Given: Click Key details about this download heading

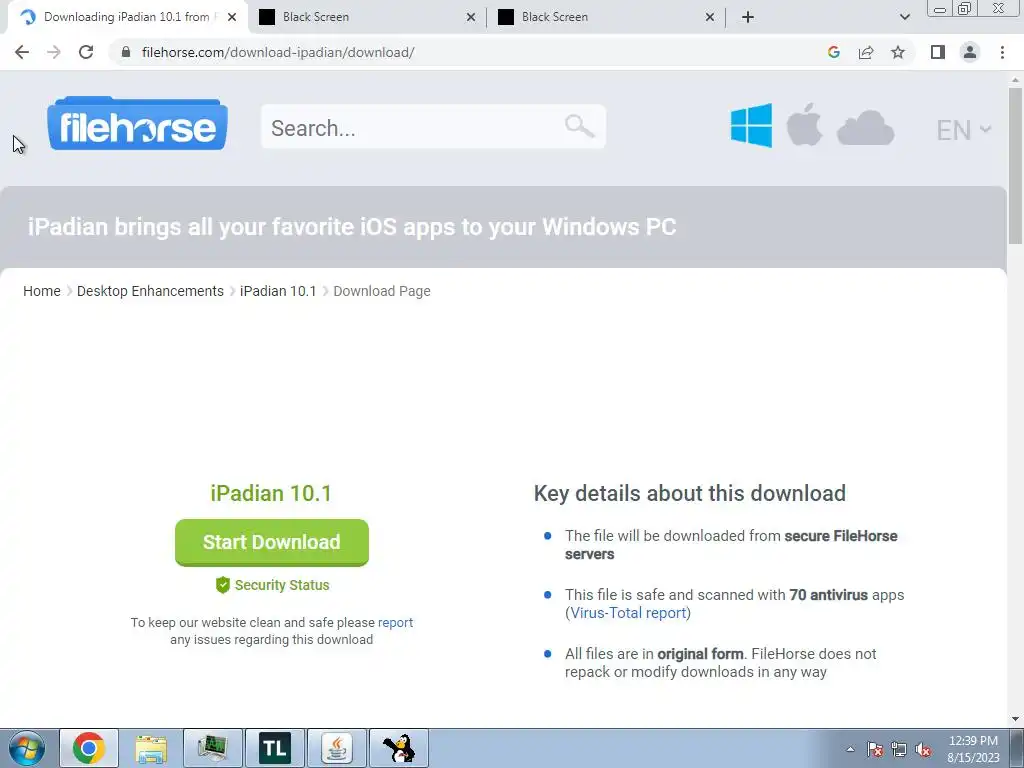Looking at the screenshot, I should click(x=690, y=493).
